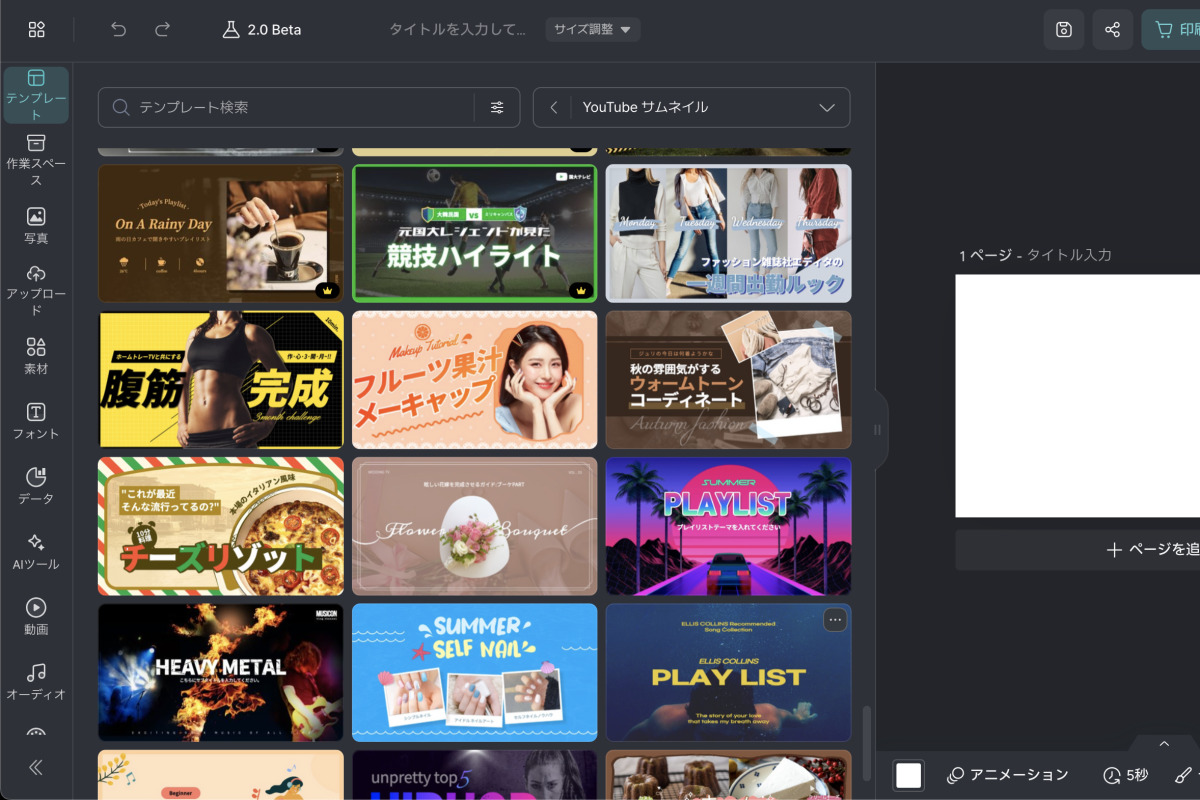Image resolution: width=1200 pixels, height=800 pixels.
Task: Select the テンプレート sidebar tab
Action: coord(35,85)
